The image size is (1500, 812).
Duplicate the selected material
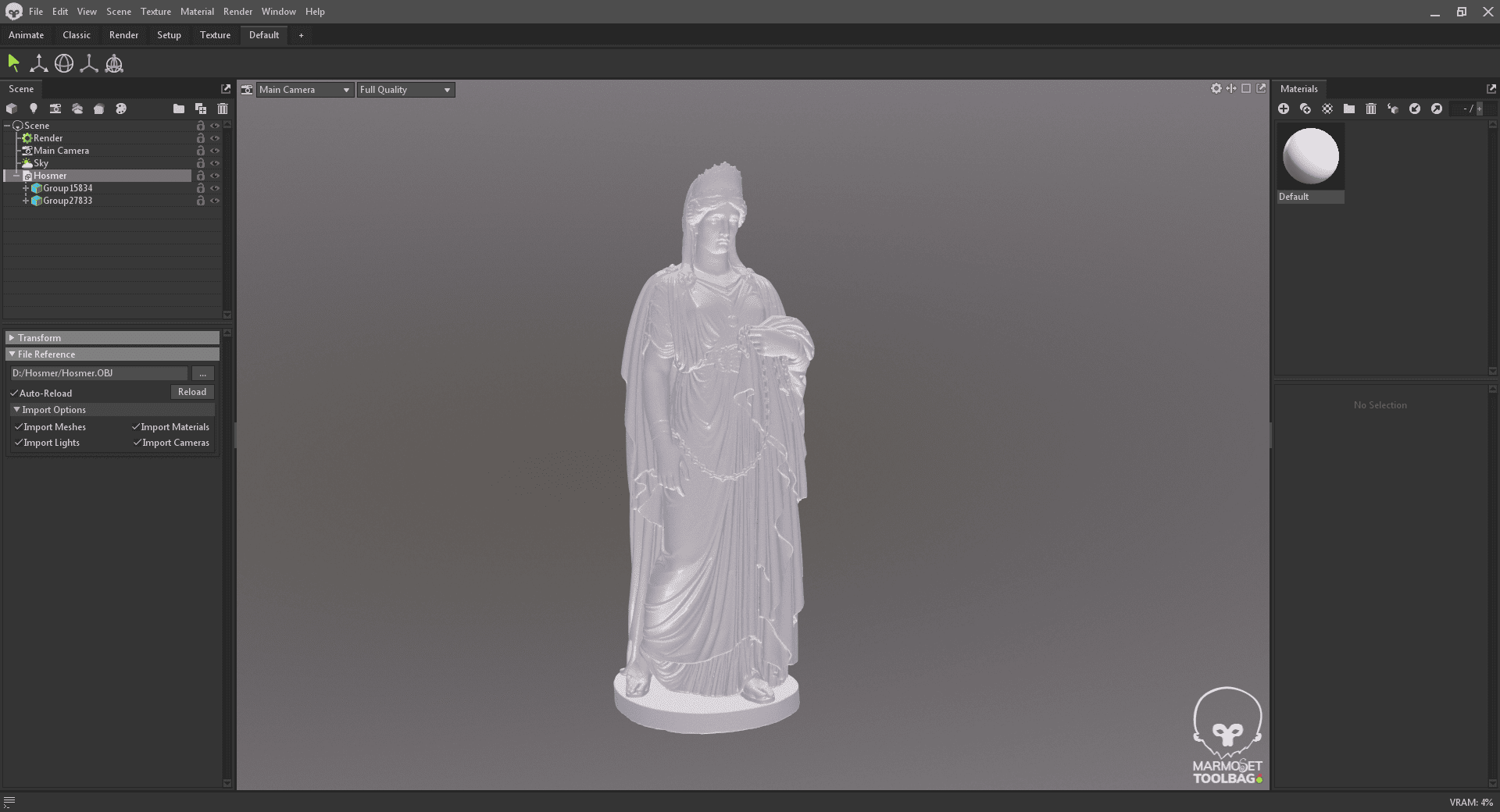pyautogui.click(x=1305, y=109)
